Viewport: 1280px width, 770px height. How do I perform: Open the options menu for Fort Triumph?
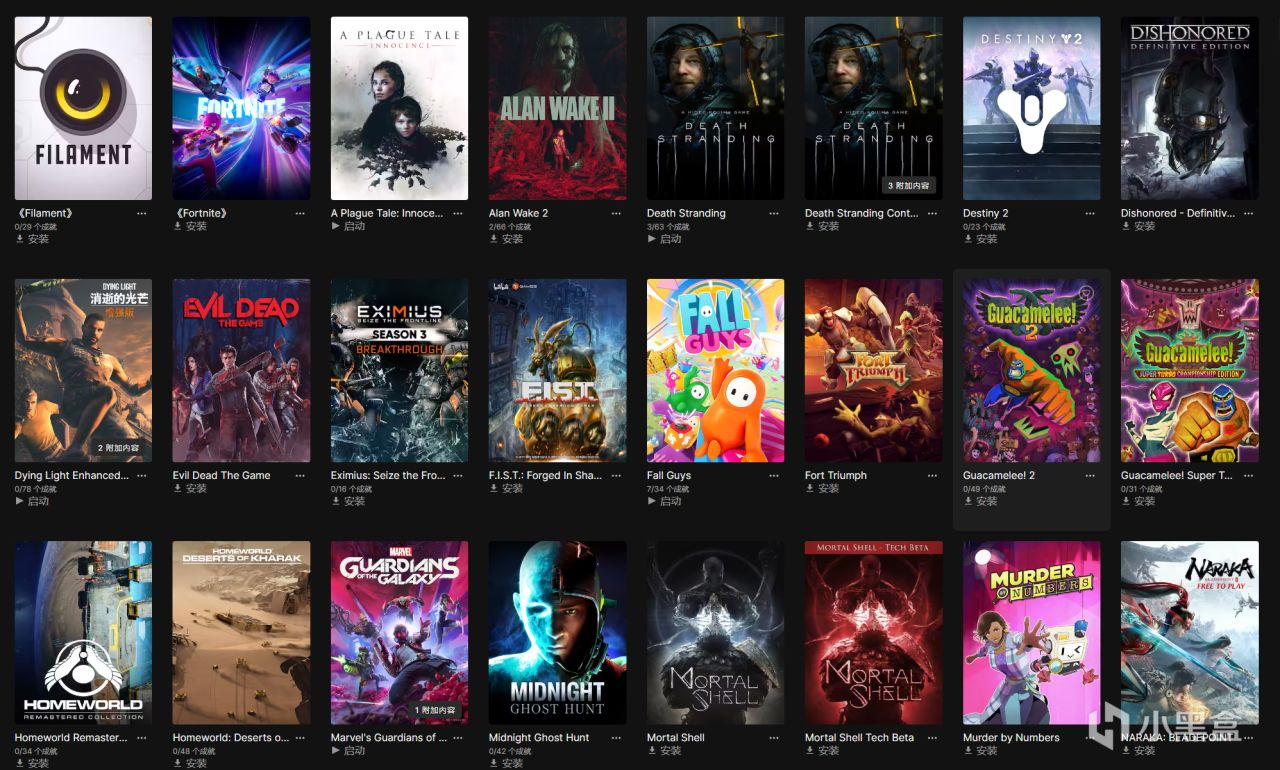click(x=932, y=475)
